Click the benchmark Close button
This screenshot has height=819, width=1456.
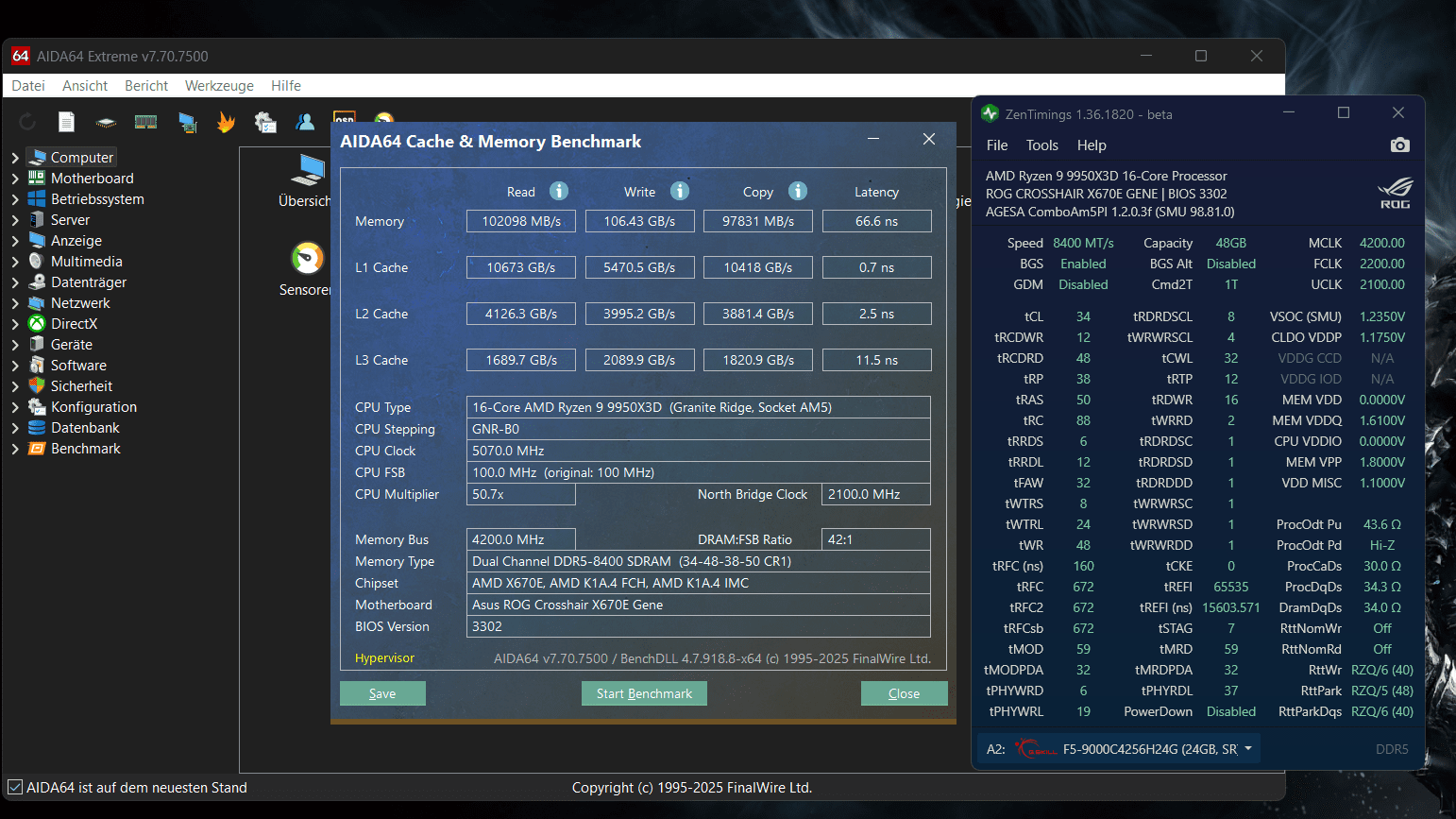[904, 693]
